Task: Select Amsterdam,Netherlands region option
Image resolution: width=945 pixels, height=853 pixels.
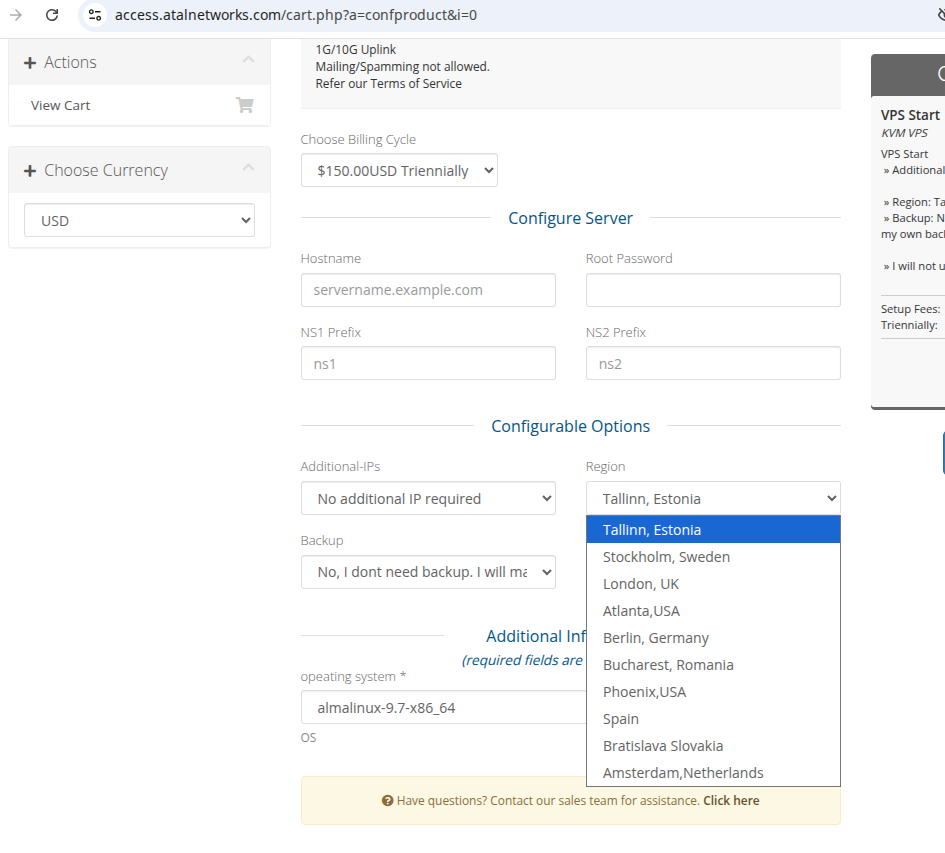Action: (683, 773)
